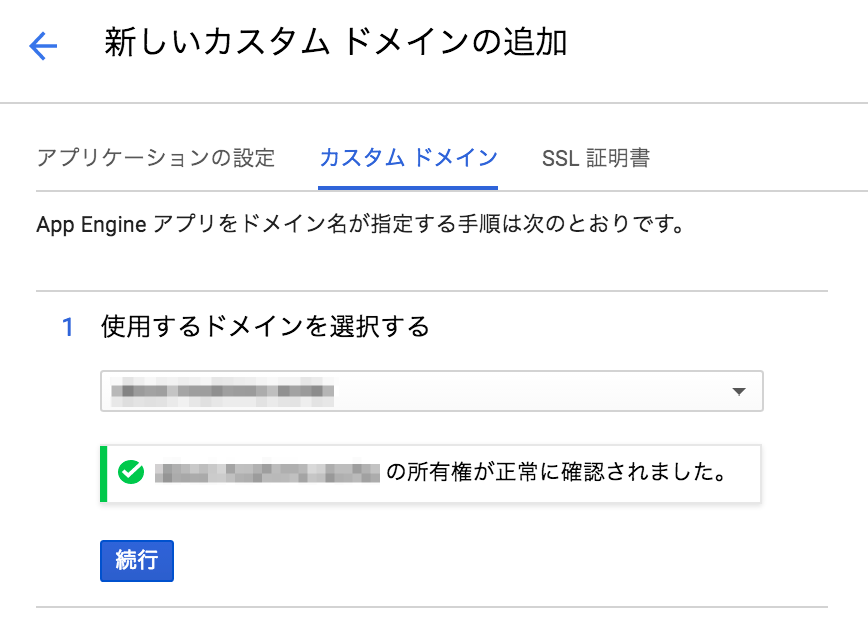Viewport: 868px width, 628px height.
Task: Select the active カスタム ドメイン tab
Action: point(408,157)
